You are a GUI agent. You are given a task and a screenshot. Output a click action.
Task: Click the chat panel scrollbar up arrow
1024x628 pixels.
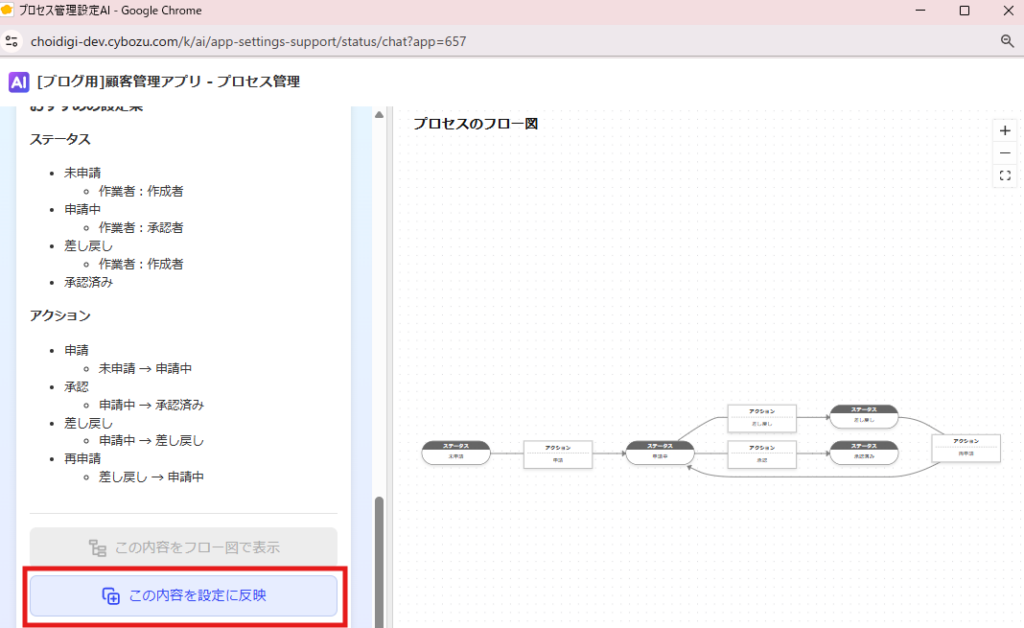[x=379, y=115]
